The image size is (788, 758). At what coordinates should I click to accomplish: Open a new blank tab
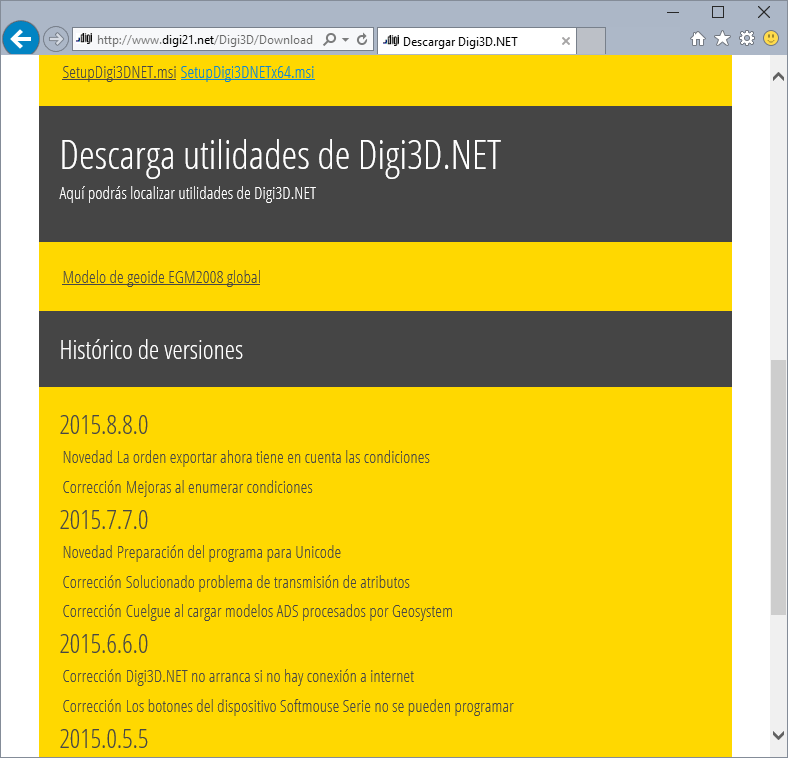[x=592, y=41]
